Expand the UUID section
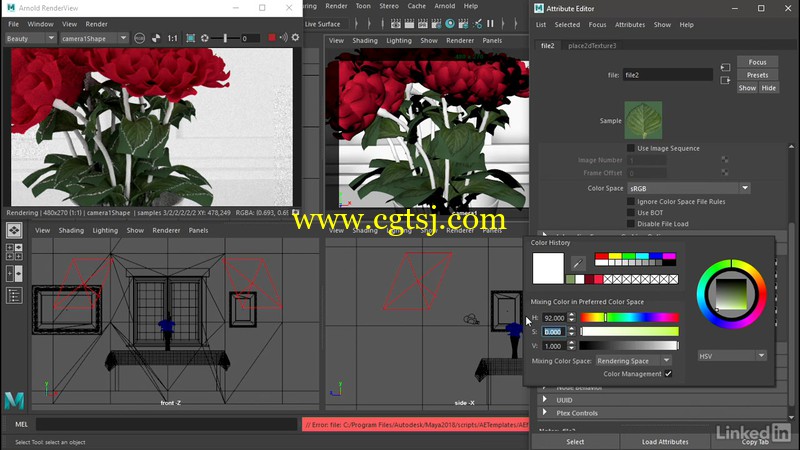The image size is (800, 450). click(x=544, y=399)
